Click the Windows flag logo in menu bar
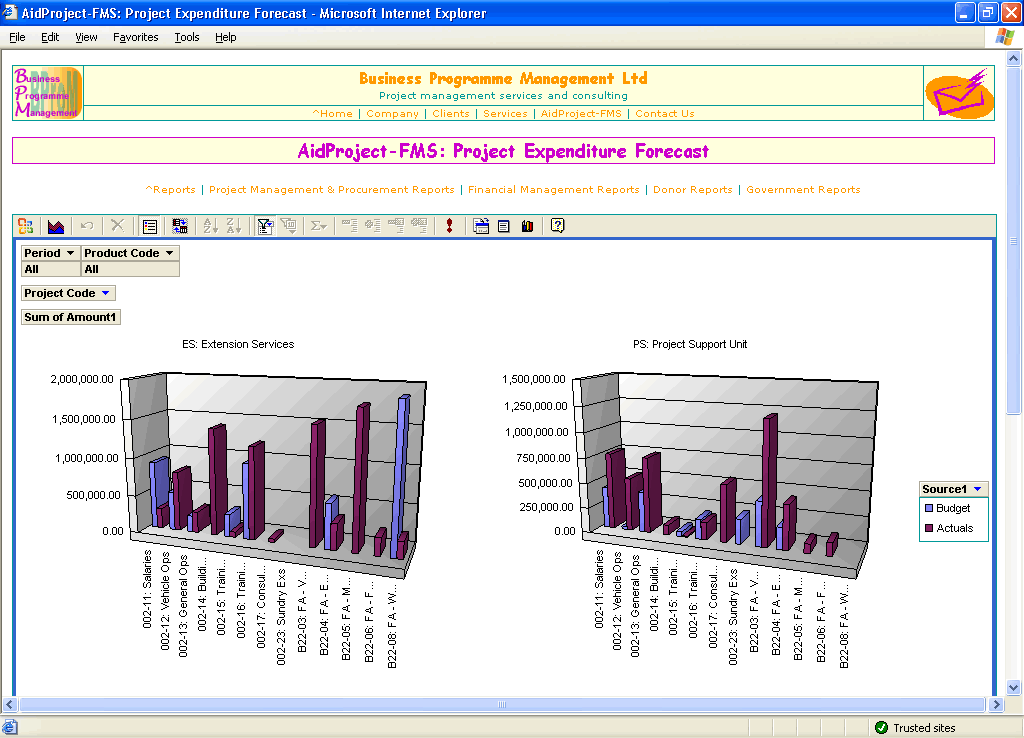Screen dimensions: 1024x738 pos(1004,37)
